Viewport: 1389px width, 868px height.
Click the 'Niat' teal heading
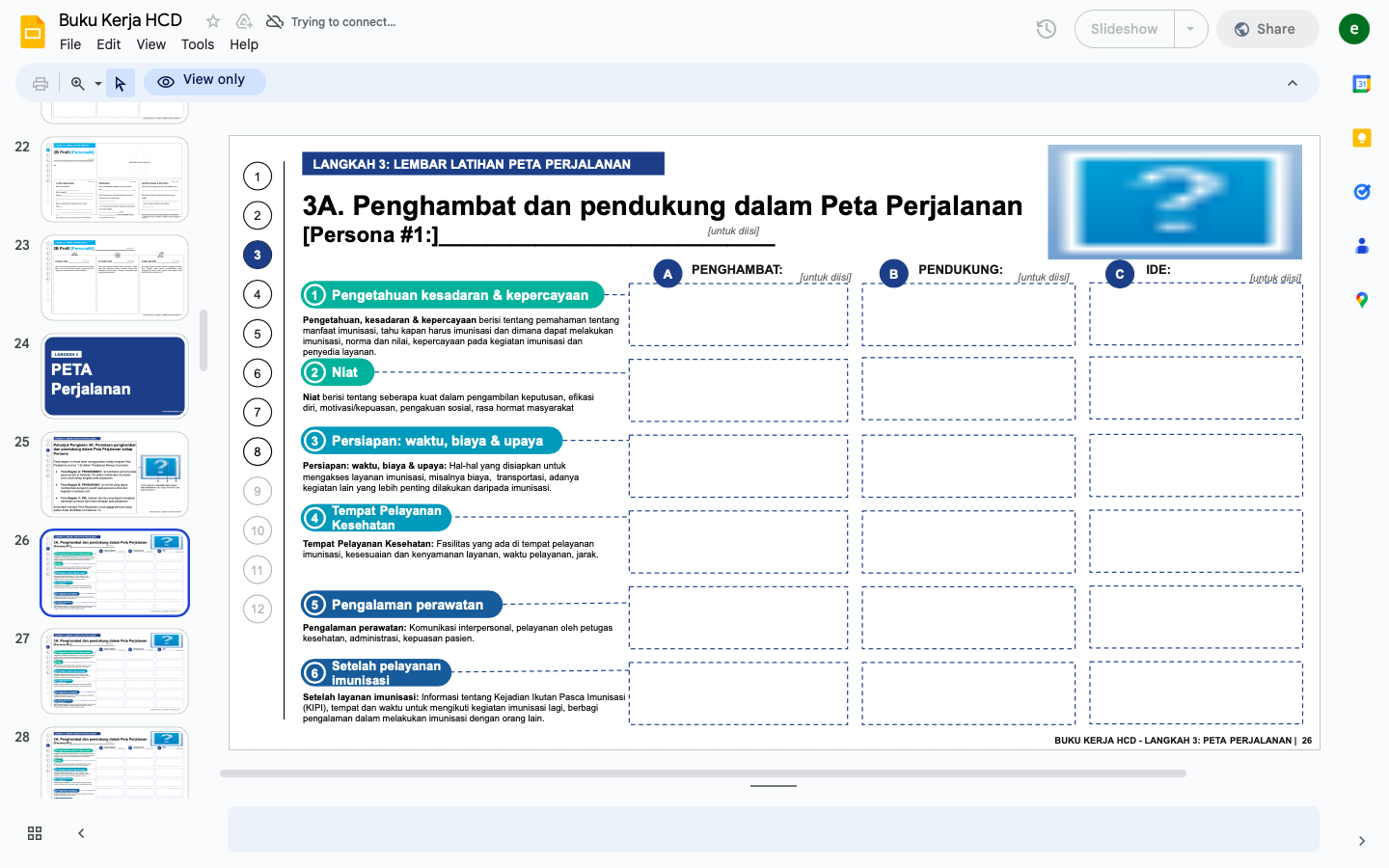tap(338, 372)
